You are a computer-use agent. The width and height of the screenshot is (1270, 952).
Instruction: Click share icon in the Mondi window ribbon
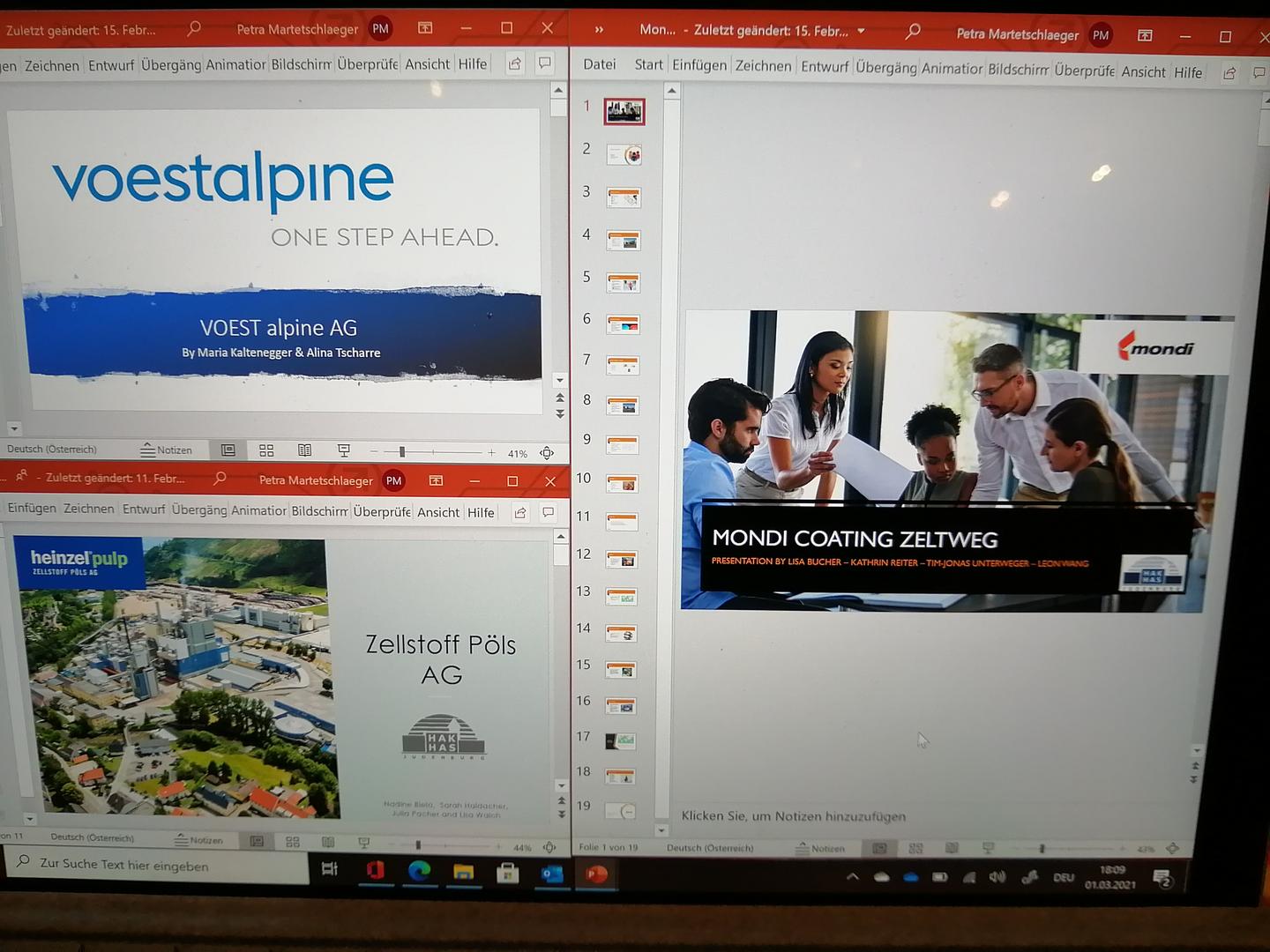(1229, 73)
